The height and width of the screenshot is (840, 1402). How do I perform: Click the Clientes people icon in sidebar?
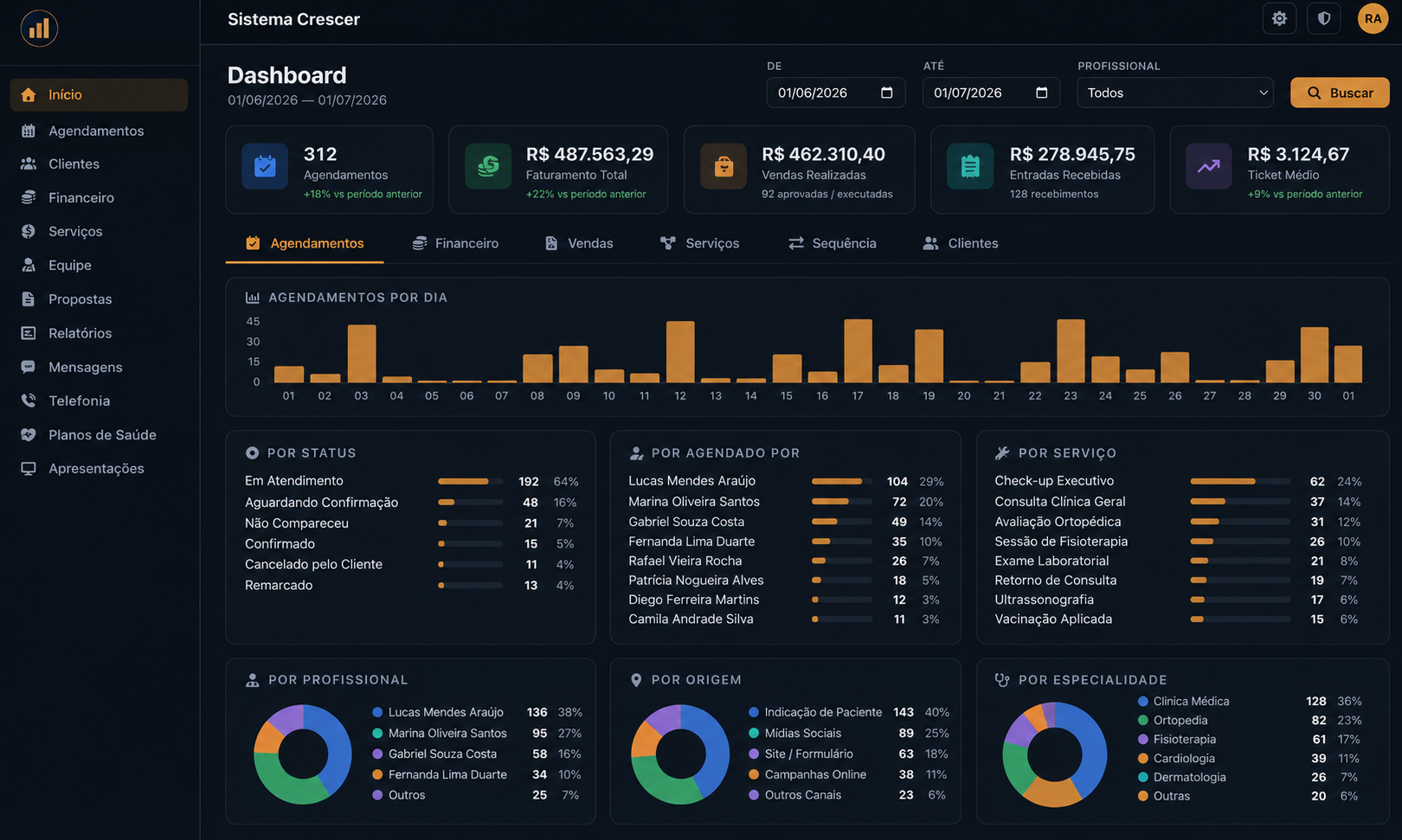(x=29, y=164)
